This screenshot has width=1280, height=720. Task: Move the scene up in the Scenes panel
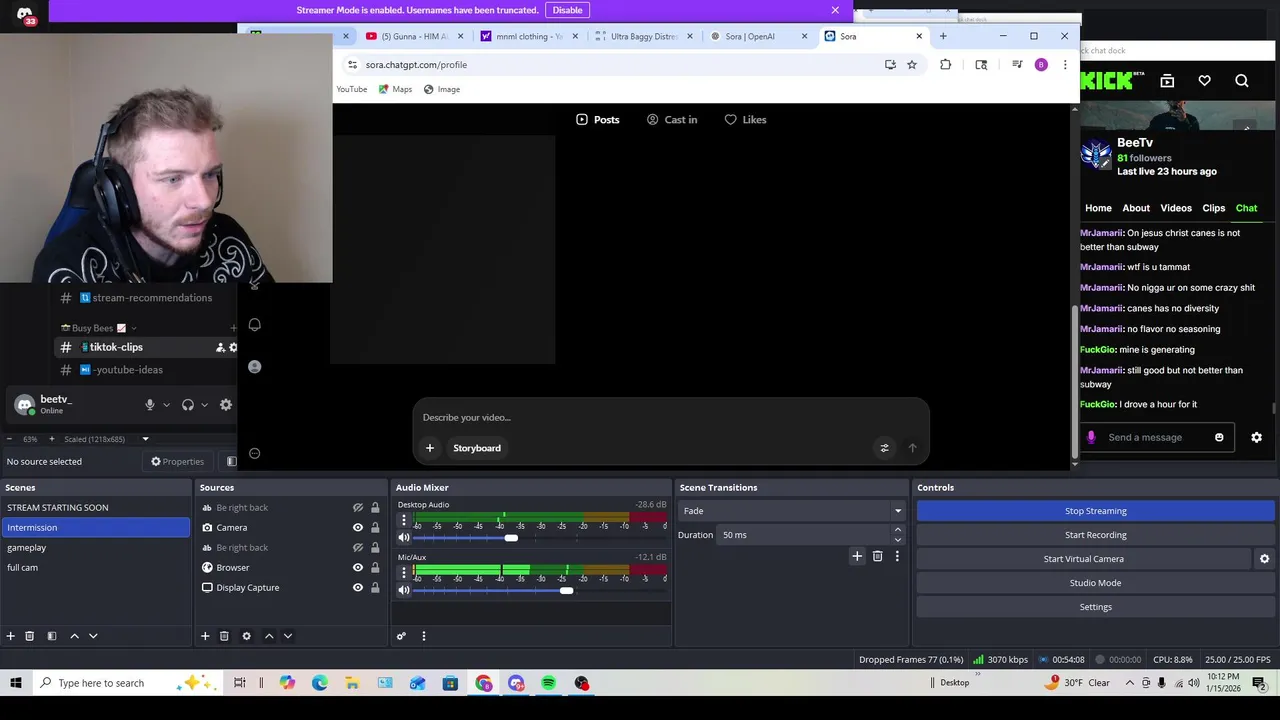pos(74,636)
